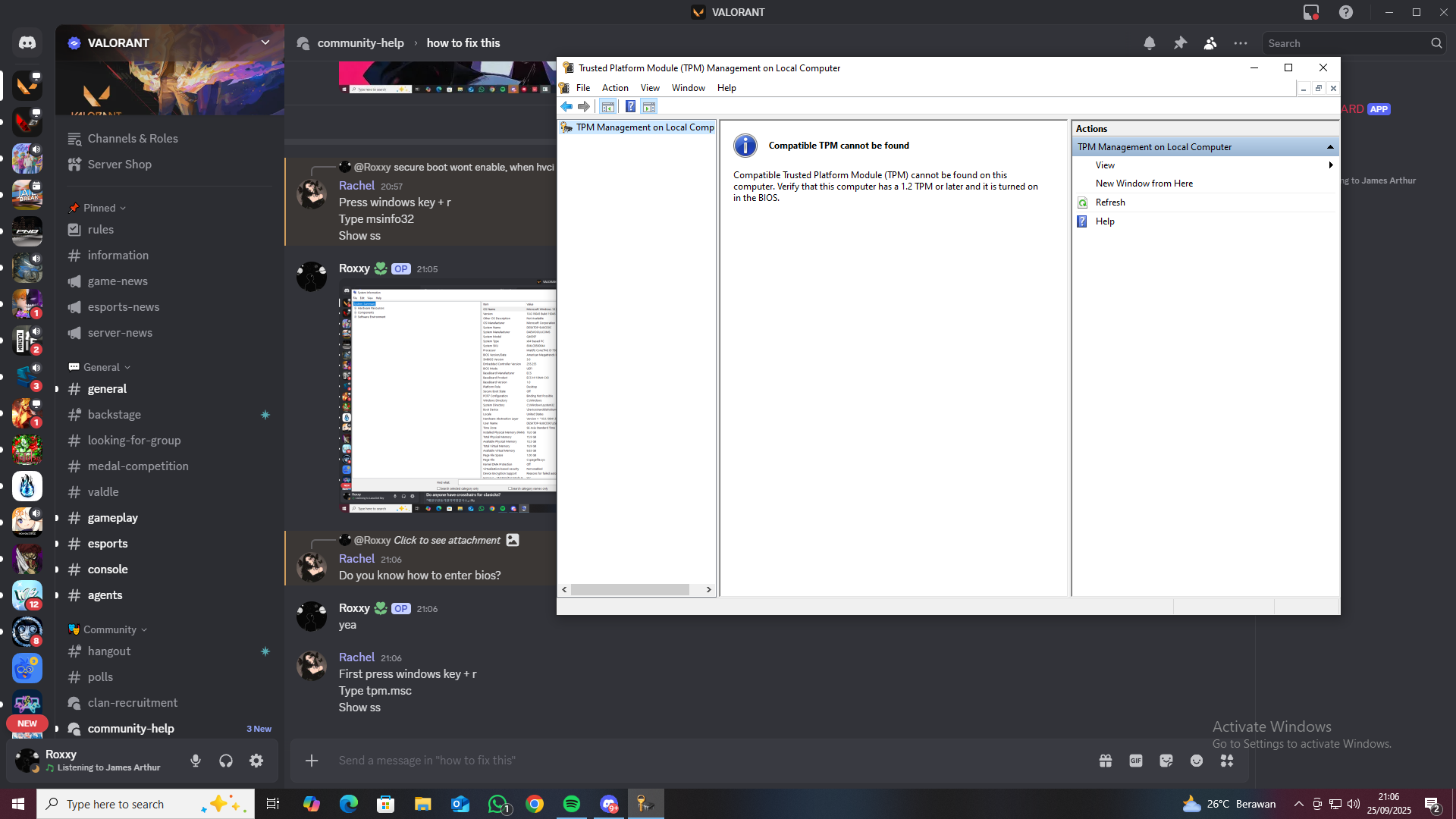Image resolution: width=1456 pixels, height=819 pixels.
Task: Open pinned messages in thread header
Action: 1180,43
